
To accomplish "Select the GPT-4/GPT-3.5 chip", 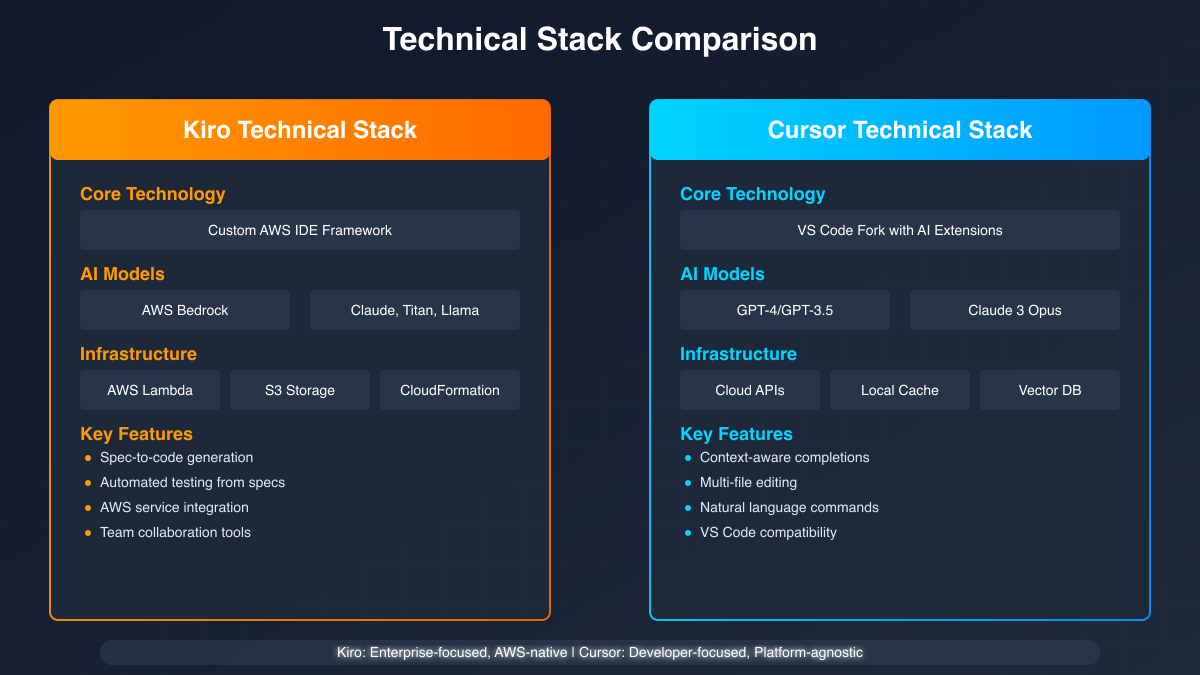I will tap(785, 310).
